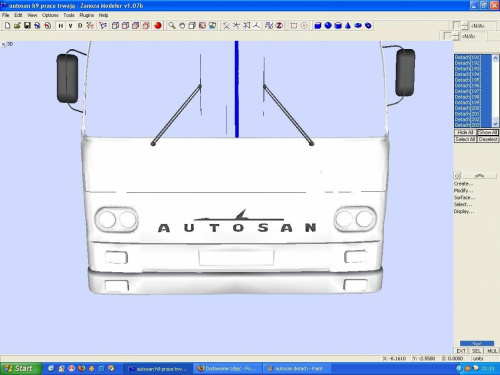This screenshot has width=500, height=375.
Task: Expand the Surface... command group
Action: [464, 198]
